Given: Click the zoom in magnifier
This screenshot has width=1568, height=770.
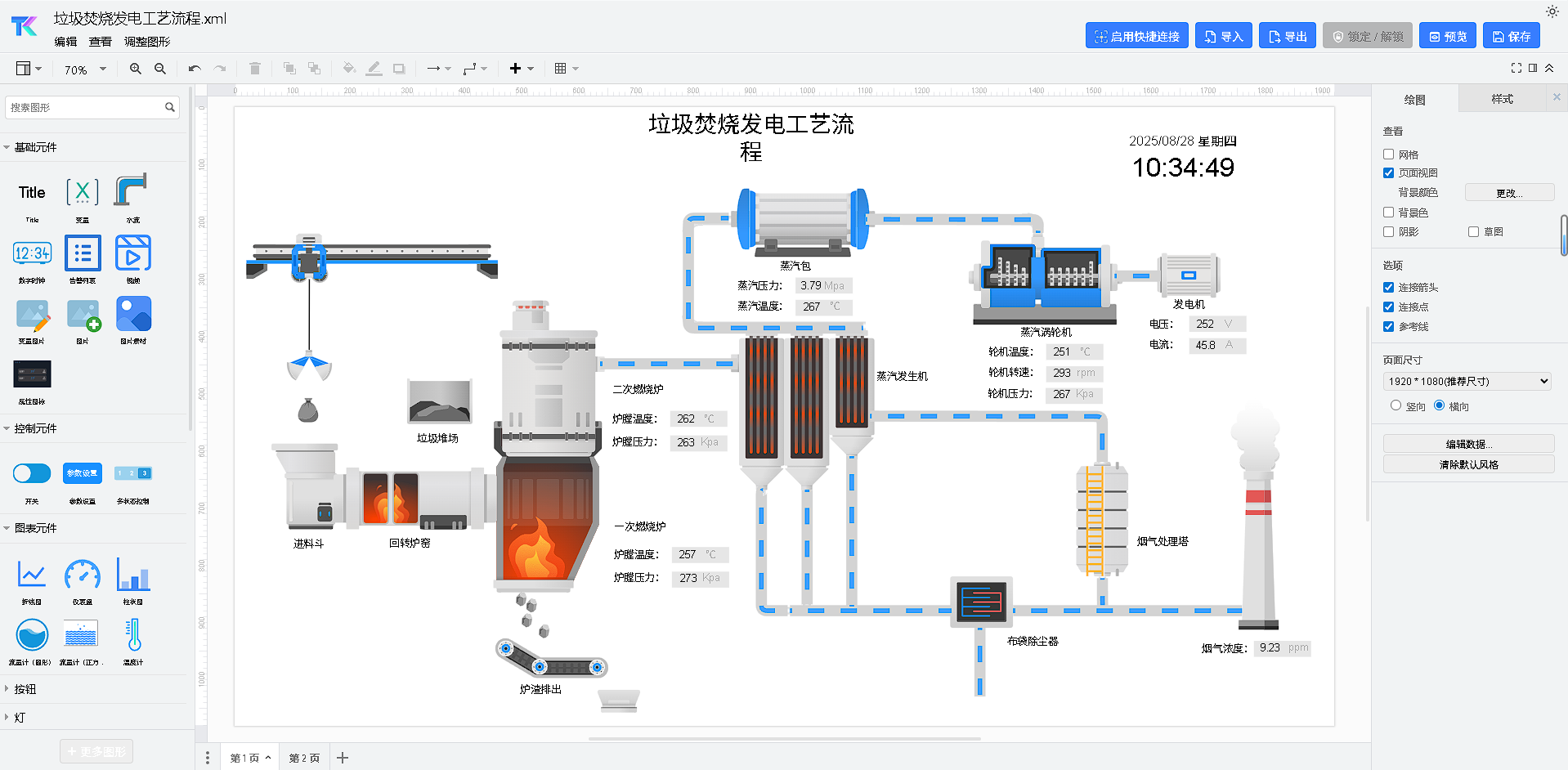Looking at the screenshot, I should point(136,69).
